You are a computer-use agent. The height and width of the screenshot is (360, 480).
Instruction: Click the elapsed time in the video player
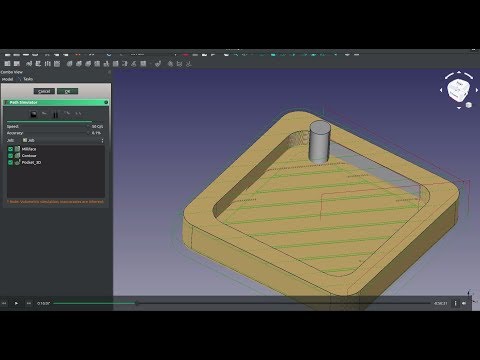pos(43,303)
